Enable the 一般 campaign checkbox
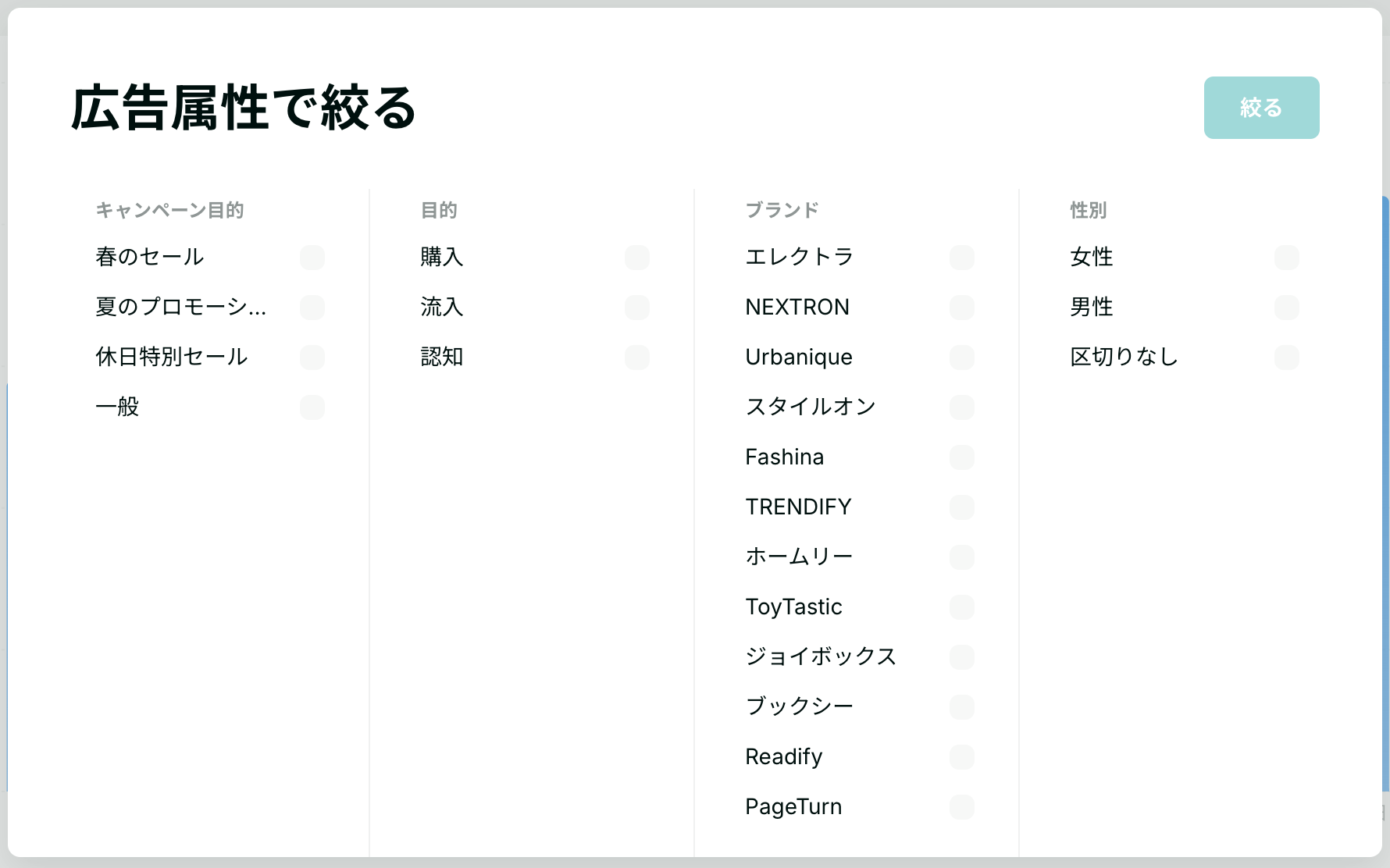Image resolution: width=1390 pixels, height=868 pixels. tap(312, 407)
